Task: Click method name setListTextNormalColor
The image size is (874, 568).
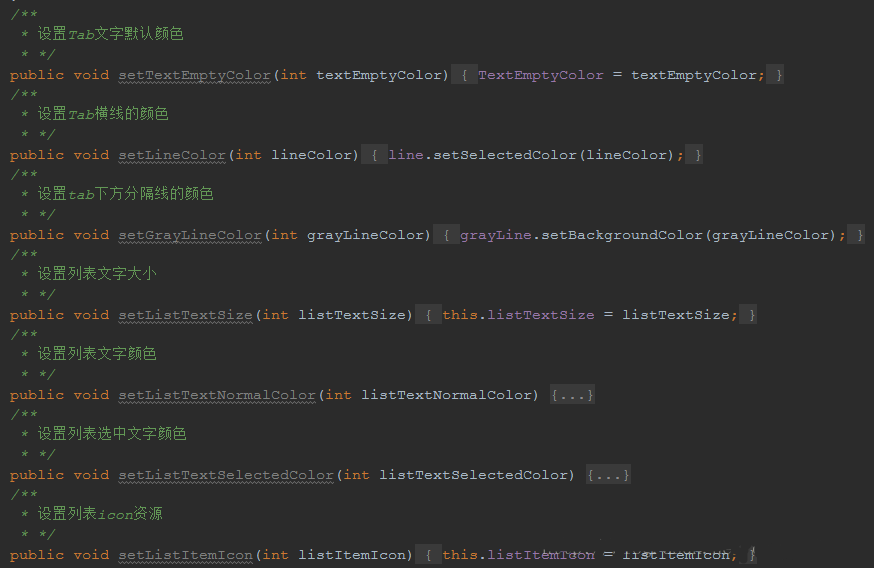Action: (217, 395)
